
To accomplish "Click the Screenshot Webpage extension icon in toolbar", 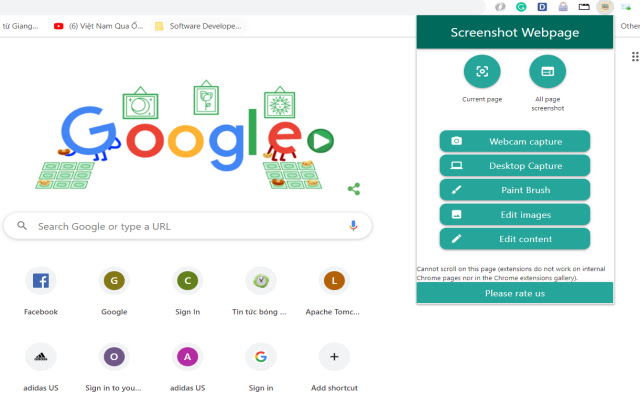I will tap(605, 7).
